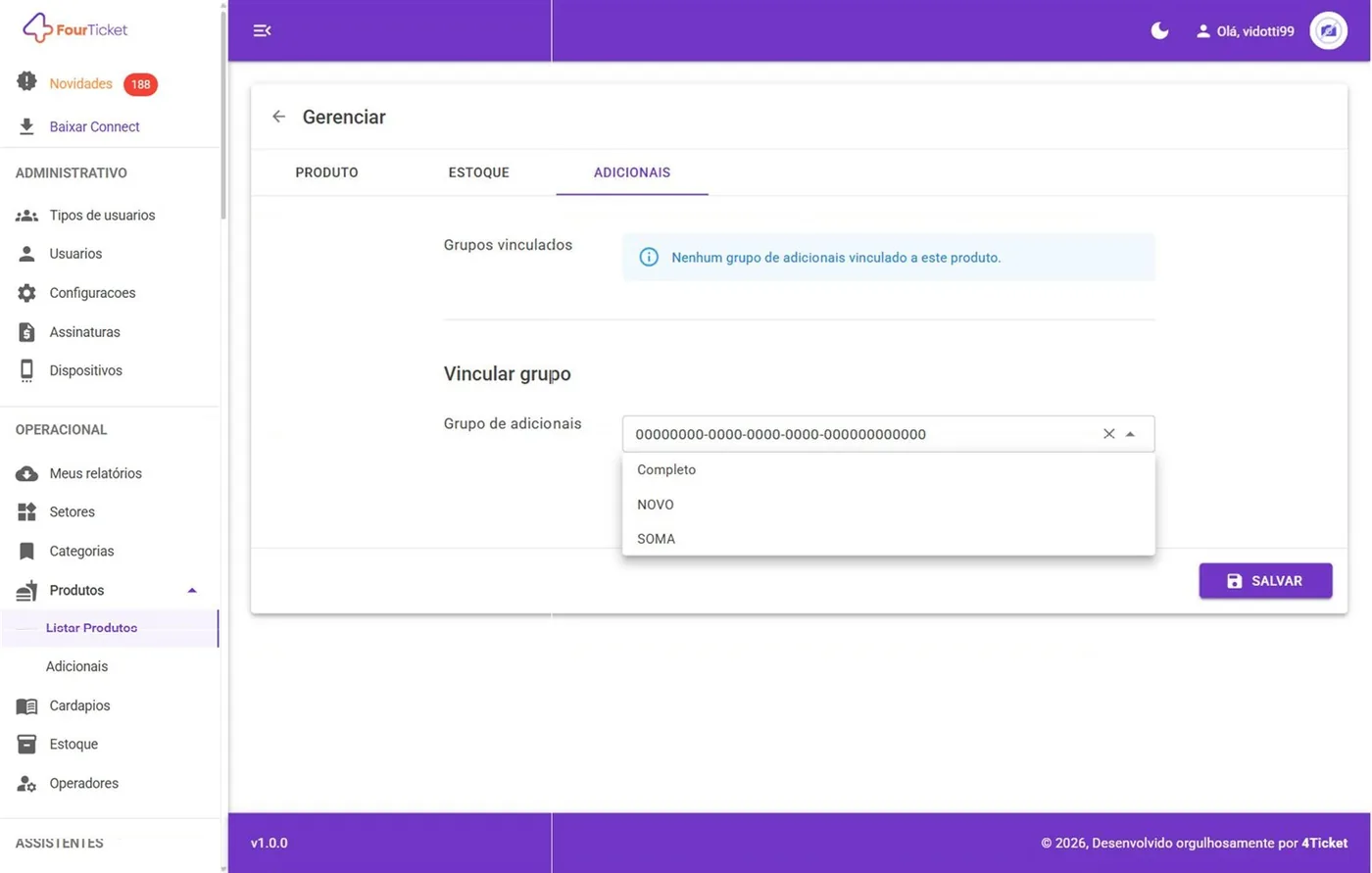The image size is (1372, 873).
Task: Click the Assinaturas receipt icon
Action: pyautogui.click(x=27, y=332)
